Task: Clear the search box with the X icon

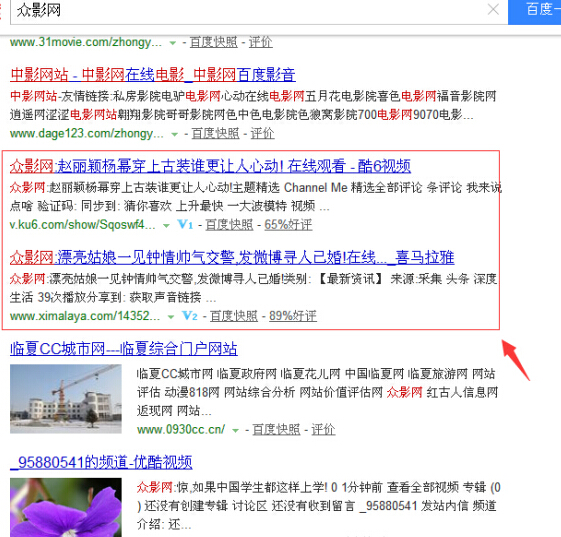Action: [493, 9]
